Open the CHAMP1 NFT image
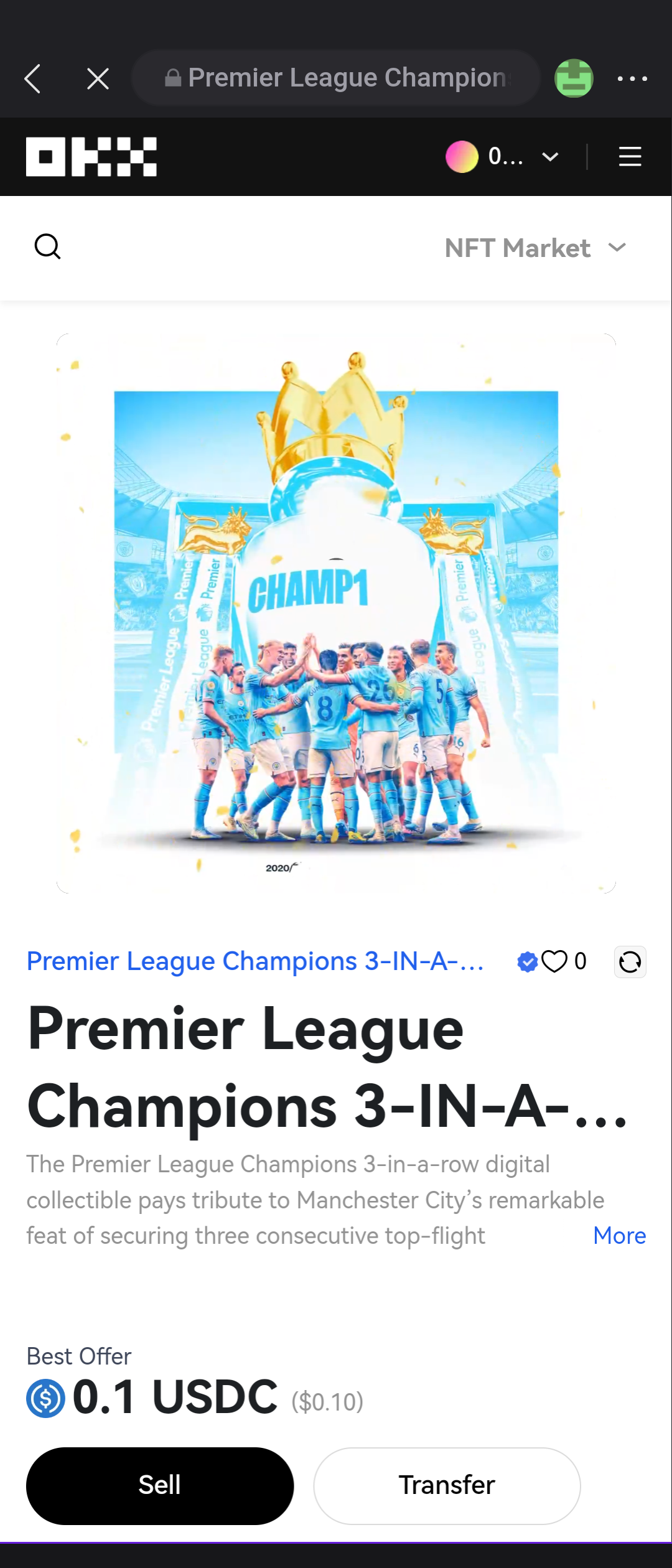 pyautogui.click(x=336, y=614)
